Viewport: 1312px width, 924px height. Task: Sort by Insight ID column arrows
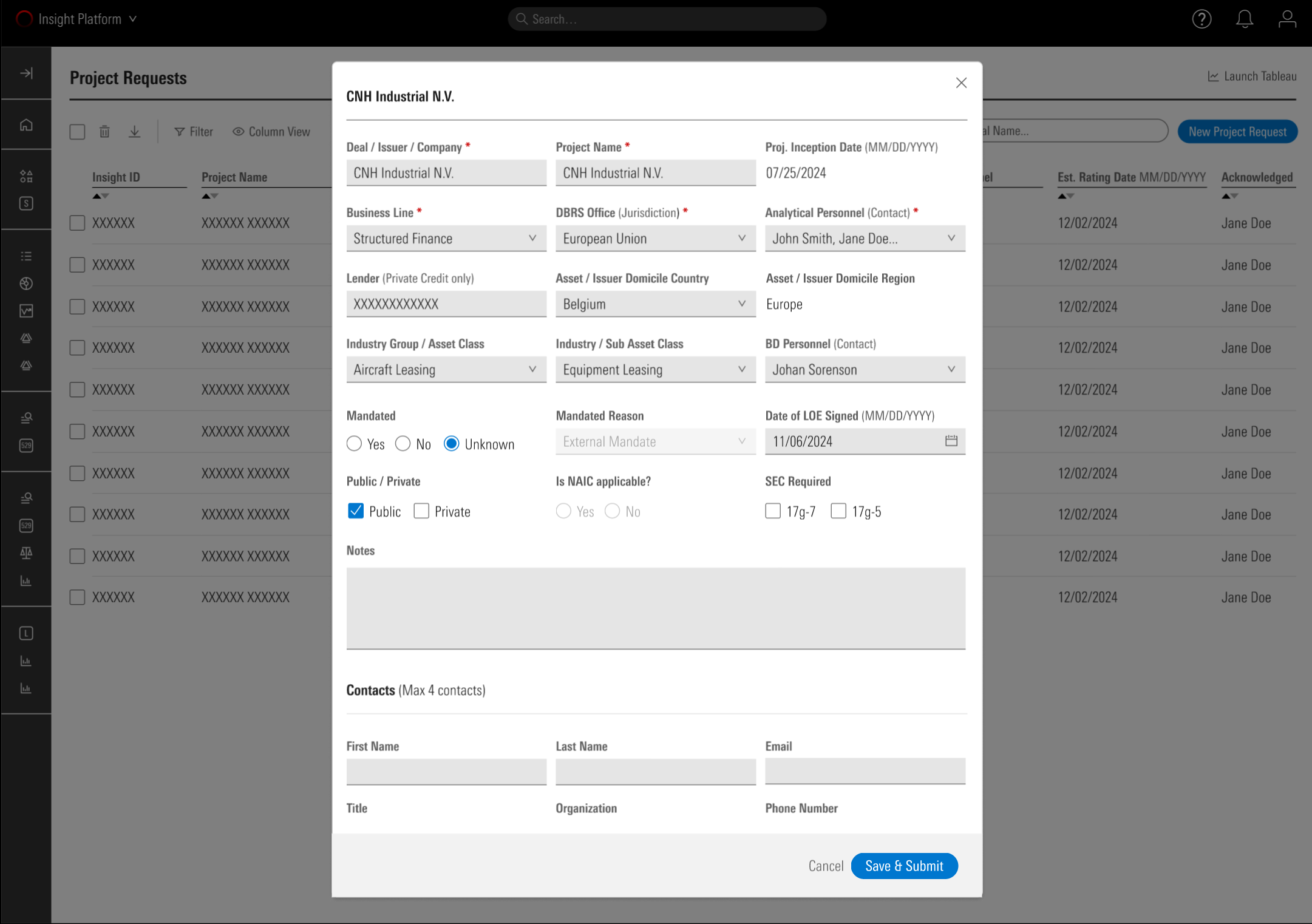tap(101, 196)
